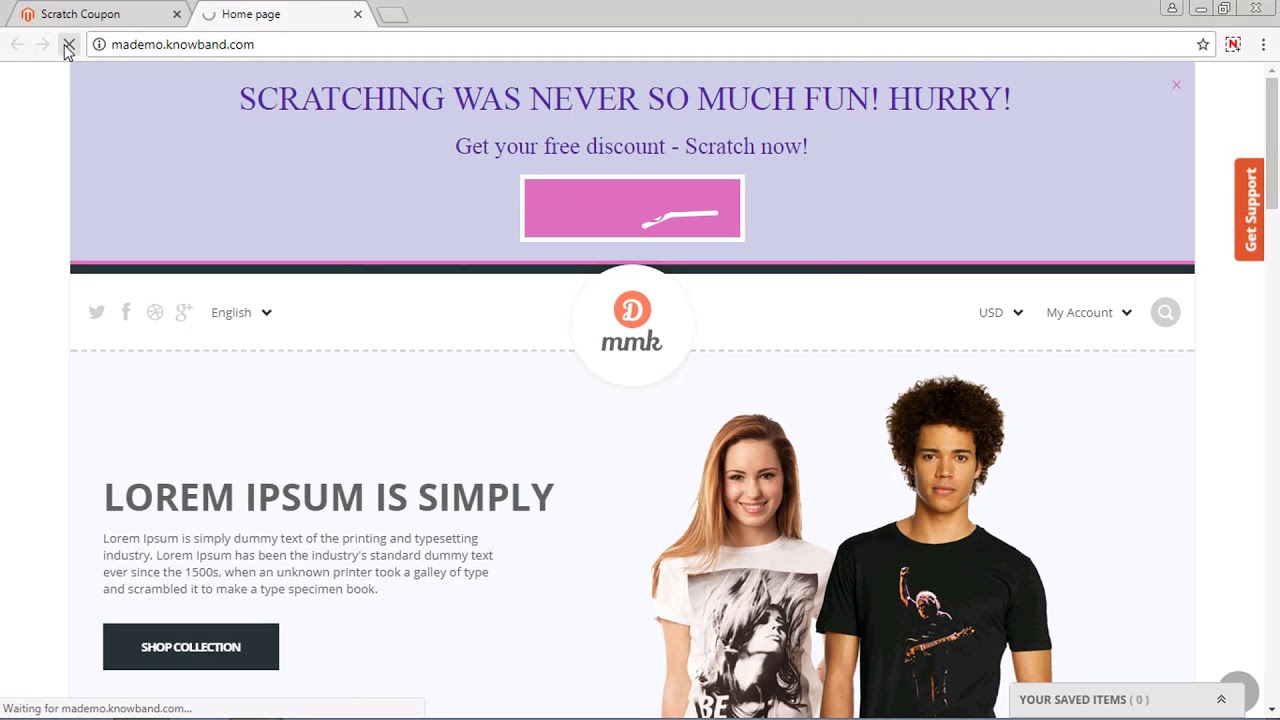Click the round search icon
The image size is (1280, 720).
click(1165, 313)
